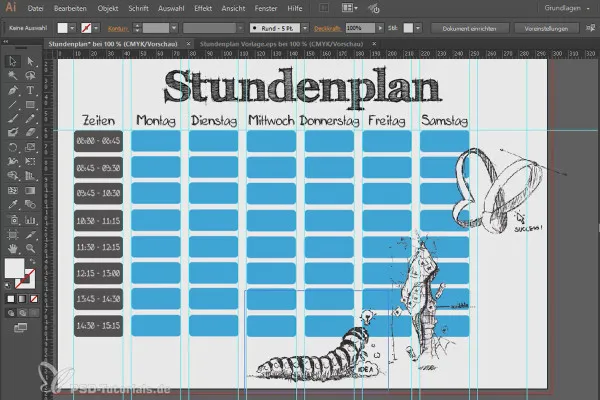
Task: Open the Arrange Documents dropdown
Action: (349, 8)
